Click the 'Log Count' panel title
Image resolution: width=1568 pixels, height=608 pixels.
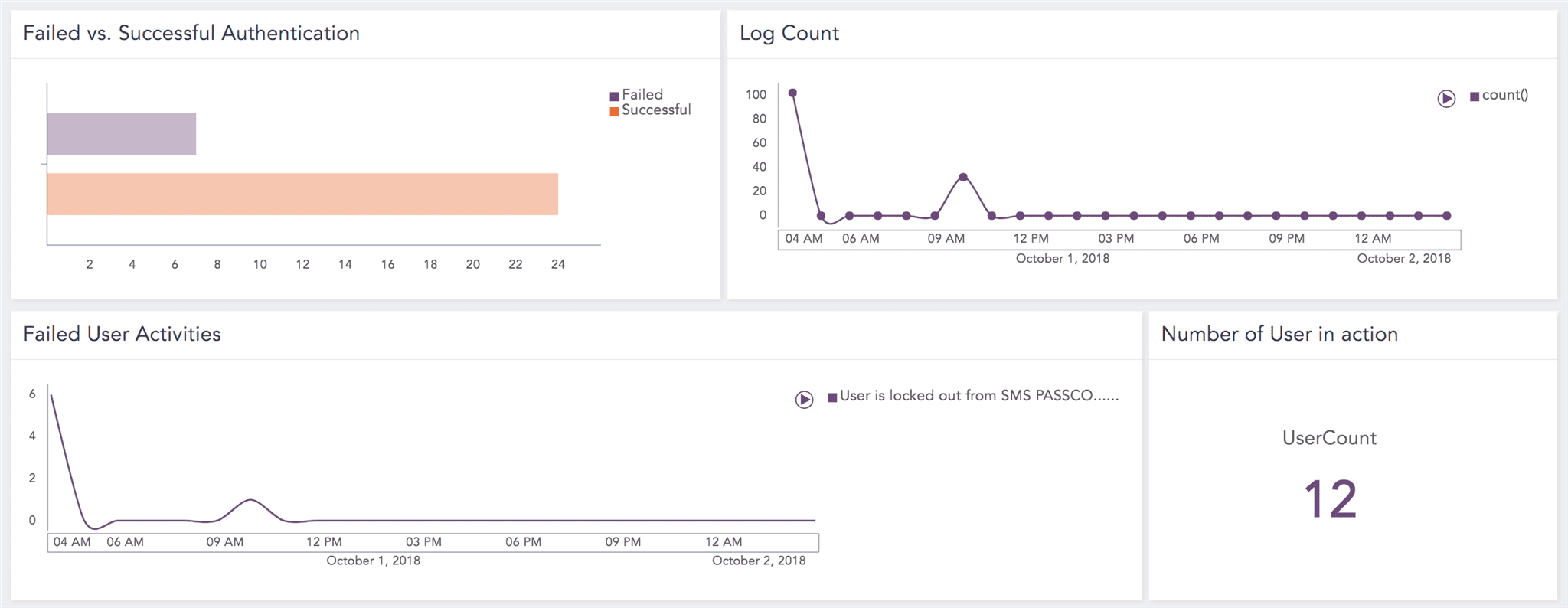tap(789, 33)
